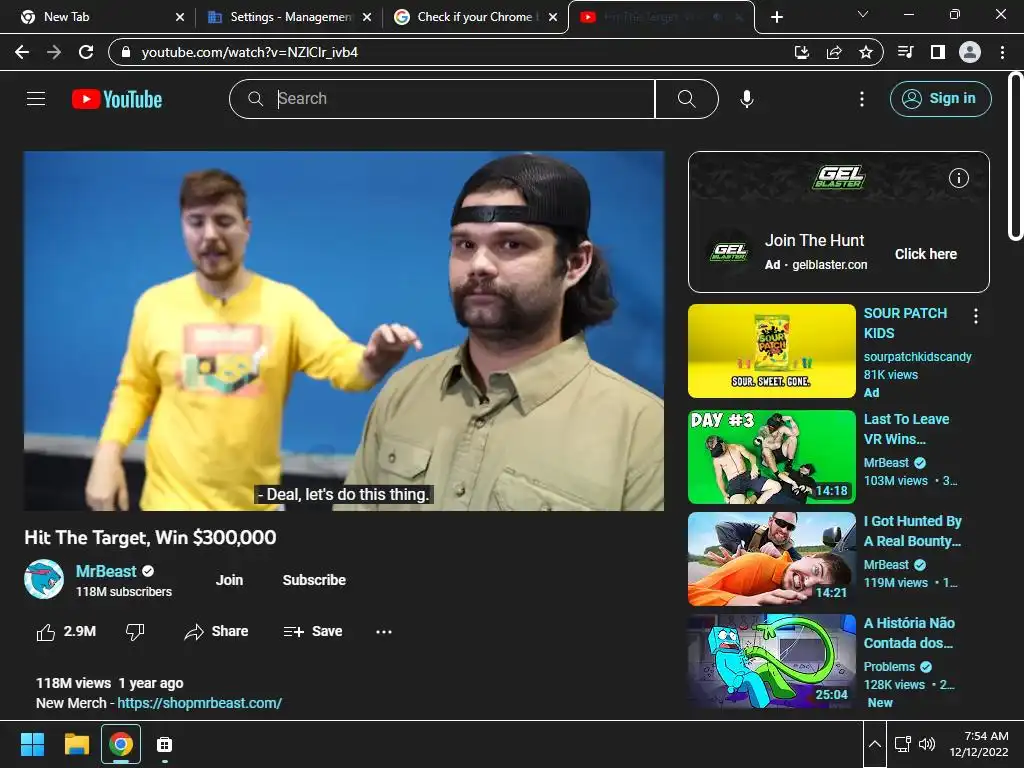Click the magnifier search button
The image size is (1024, 768).
[686, 99]
